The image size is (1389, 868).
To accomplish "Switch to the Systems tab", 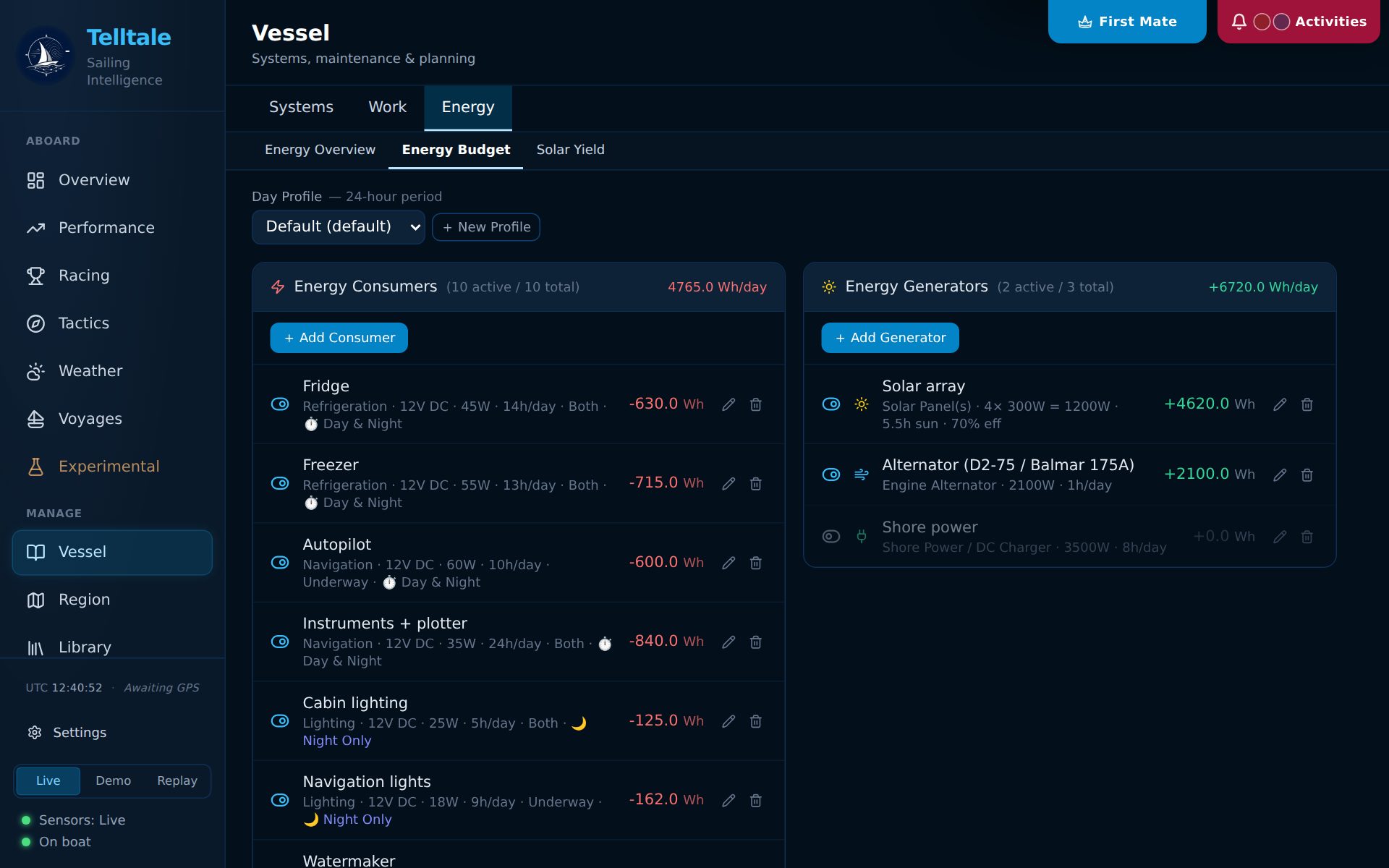I will click(301, 107).
